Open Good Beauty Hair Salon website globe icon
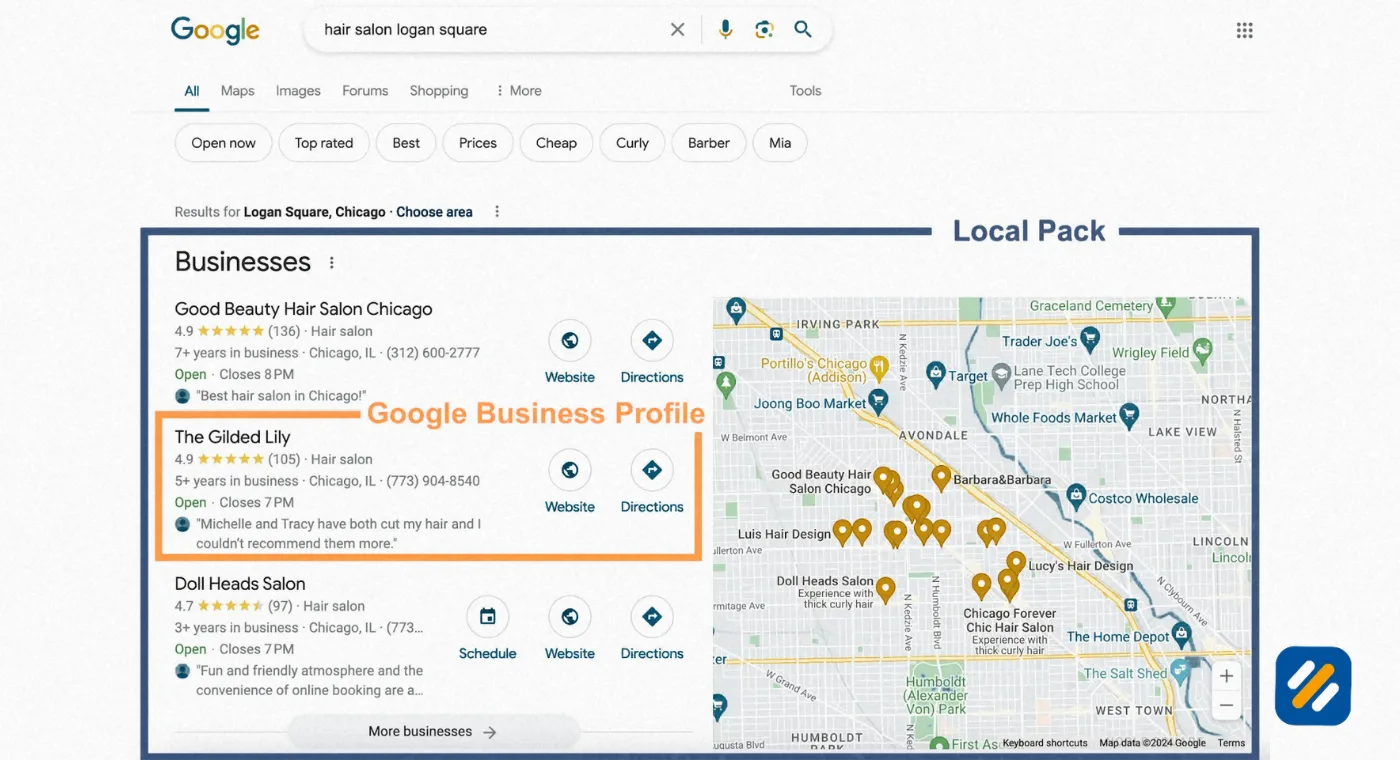Screen dimensions: 1400x760 570,341
